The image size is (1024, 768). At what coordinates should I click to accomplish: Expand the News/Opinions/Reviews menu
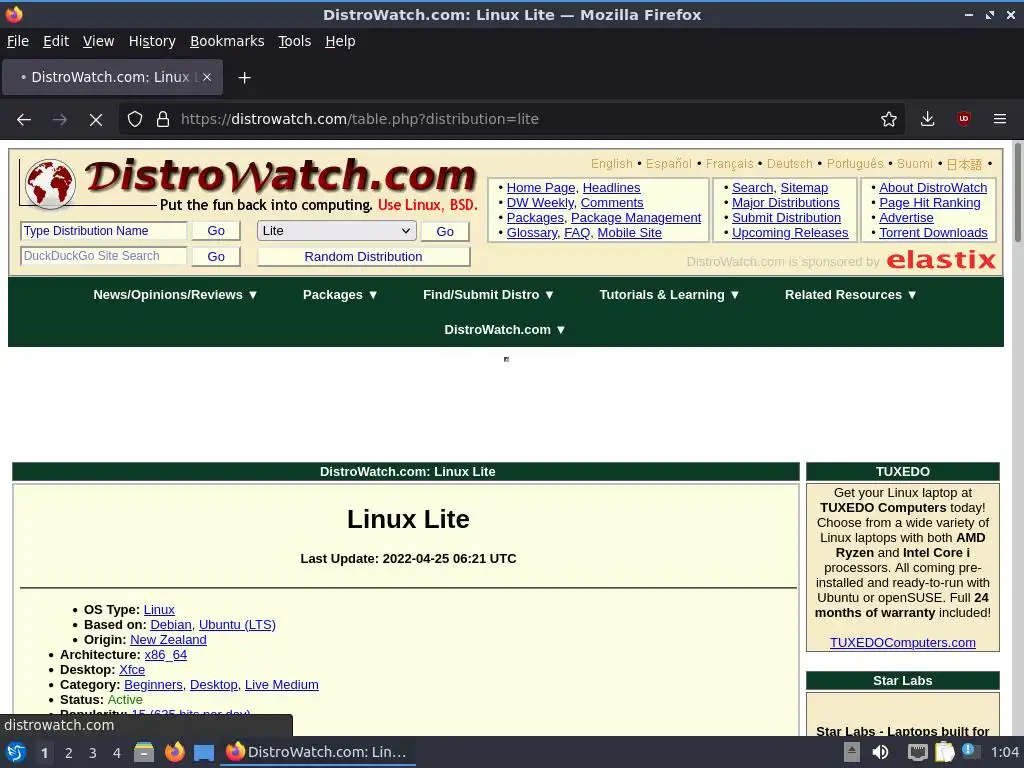[175, 295]
